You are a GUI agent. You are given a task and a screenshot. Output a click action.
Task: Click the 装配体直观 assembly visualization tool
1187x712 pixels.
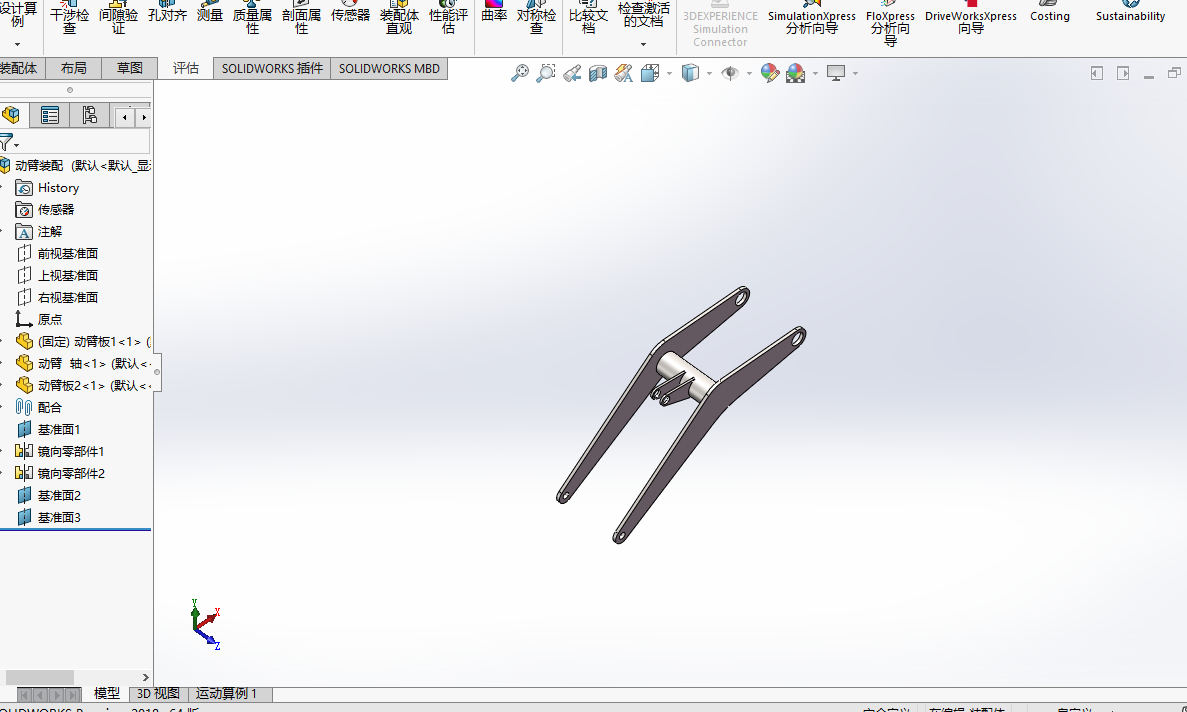click(399, 18)
